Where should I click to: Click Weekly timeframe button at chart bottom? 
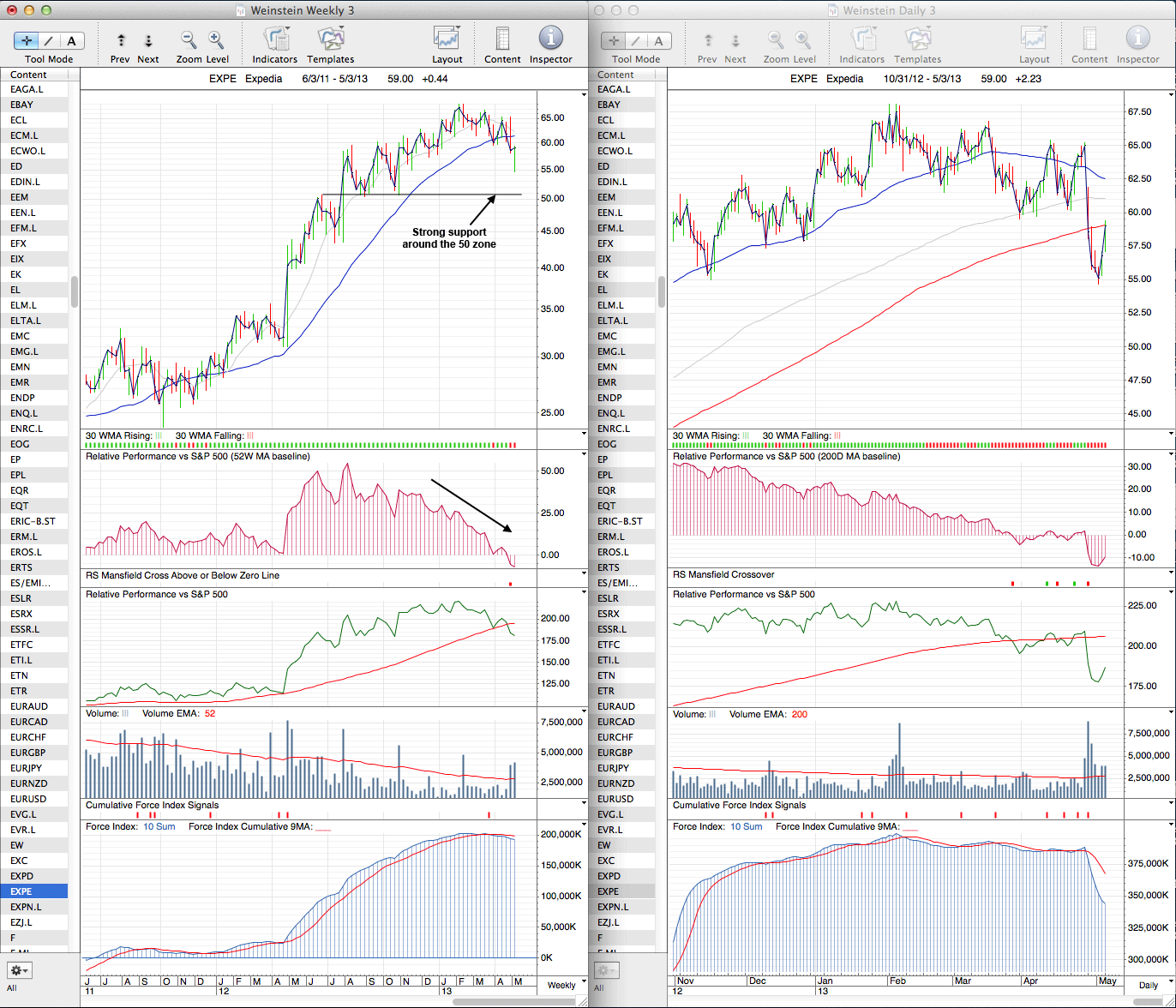[x=561, y=985]
